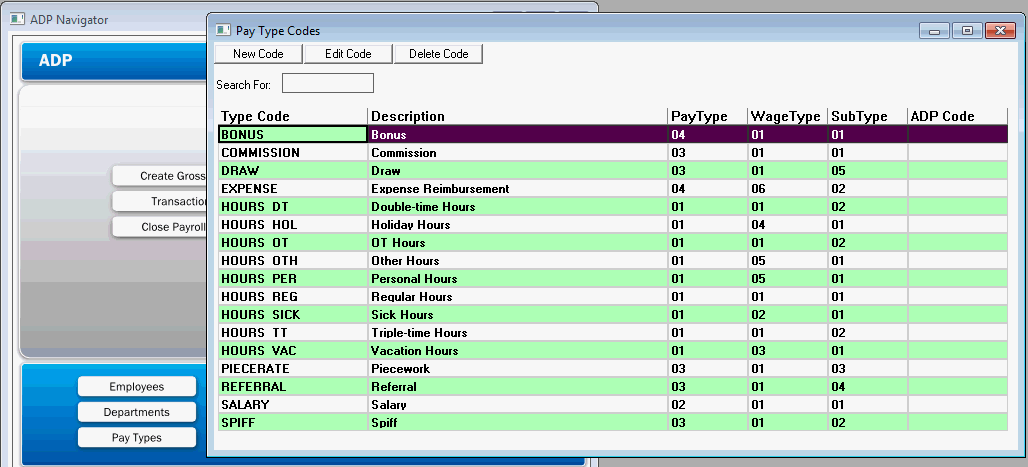Select the HOURS TT type code row
The height and width of the screenshot is (467, 1028).
(612, 333)
